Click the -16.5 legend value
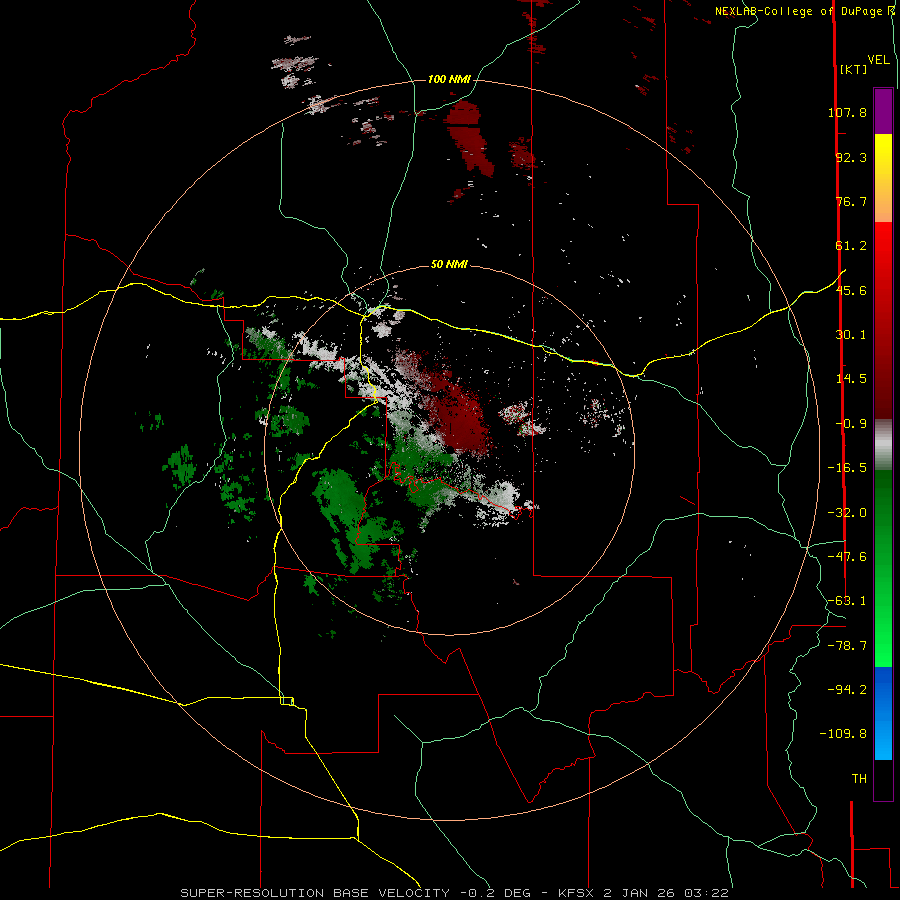The image size is (900, 900). [x=847, y=468]
